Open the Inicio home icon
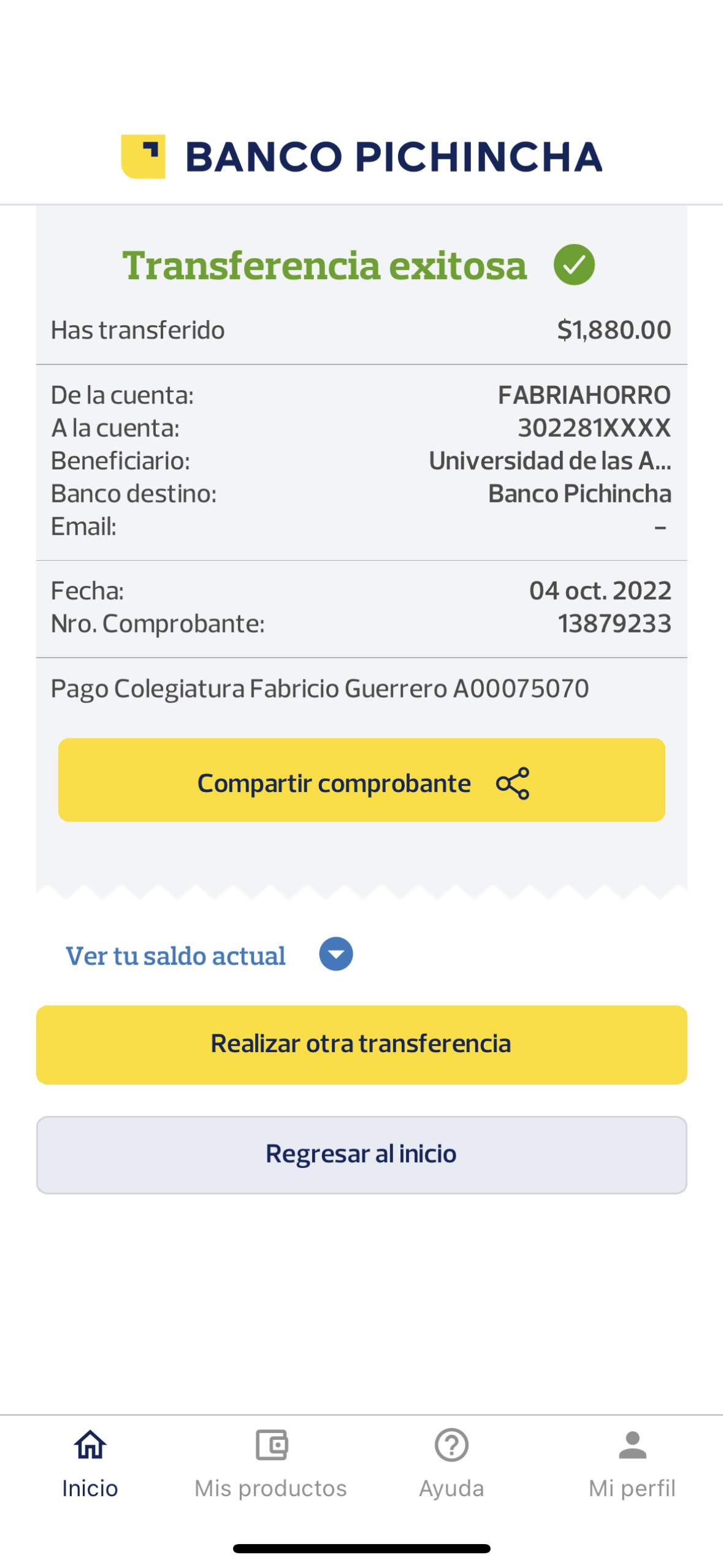Viewport: 723px width, 1568px height. point(90,1445)
